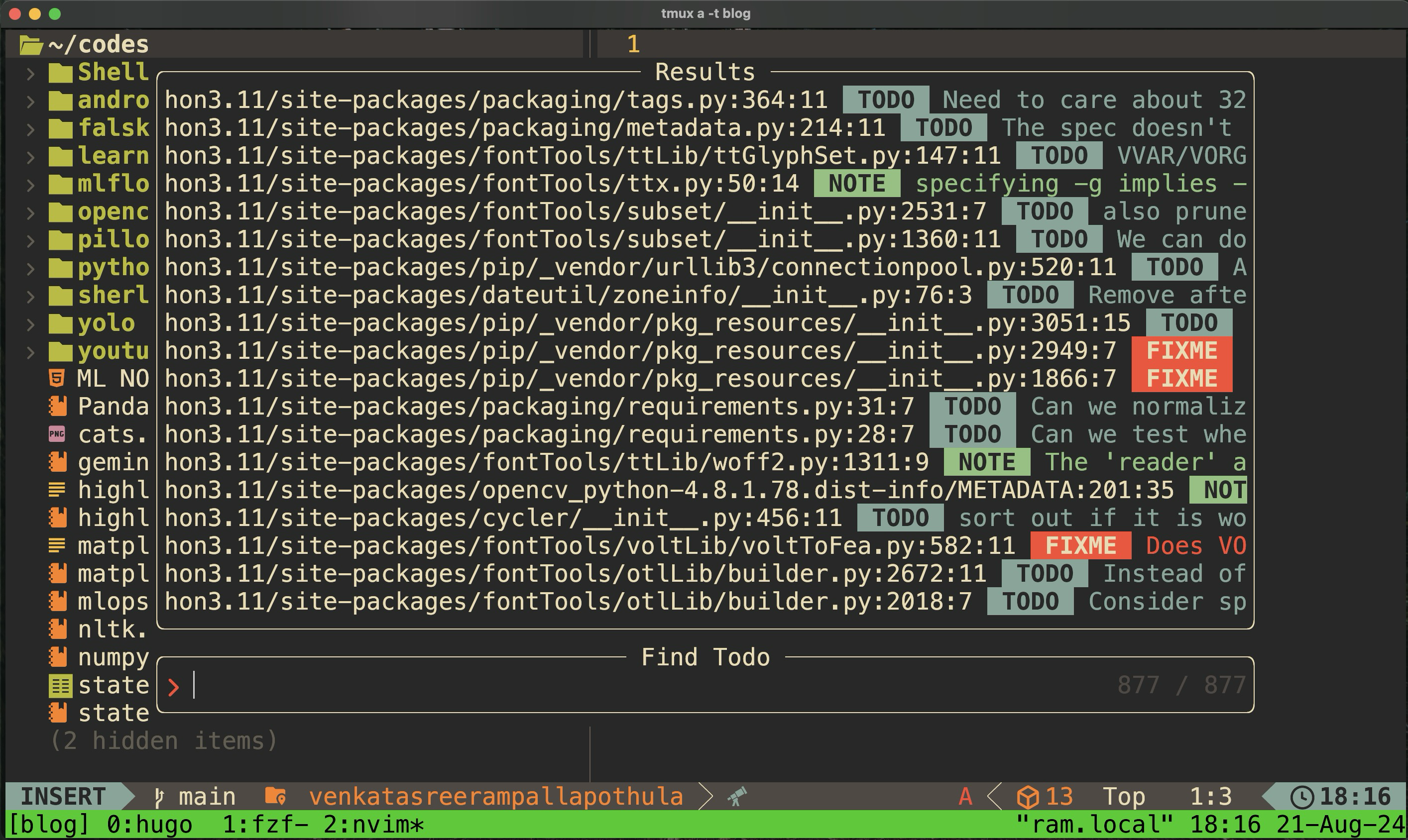The image size is (1408, 840).
Task: Click the Find Todo prompt input
Action: (623, 685)
